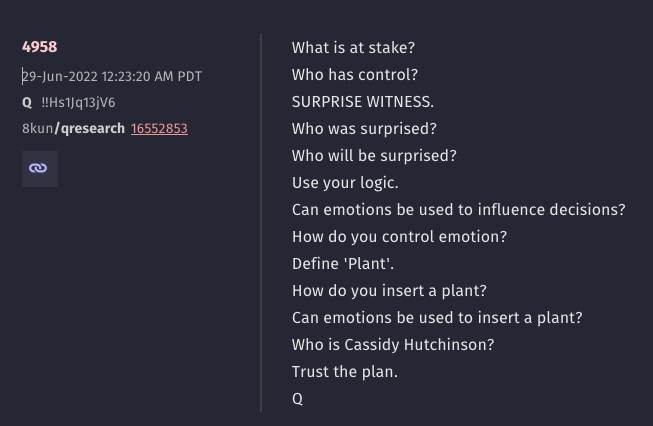The width and height of the screenshot is (653, 426).
Task: Click the chain link permalink icon
Action: 40,169
